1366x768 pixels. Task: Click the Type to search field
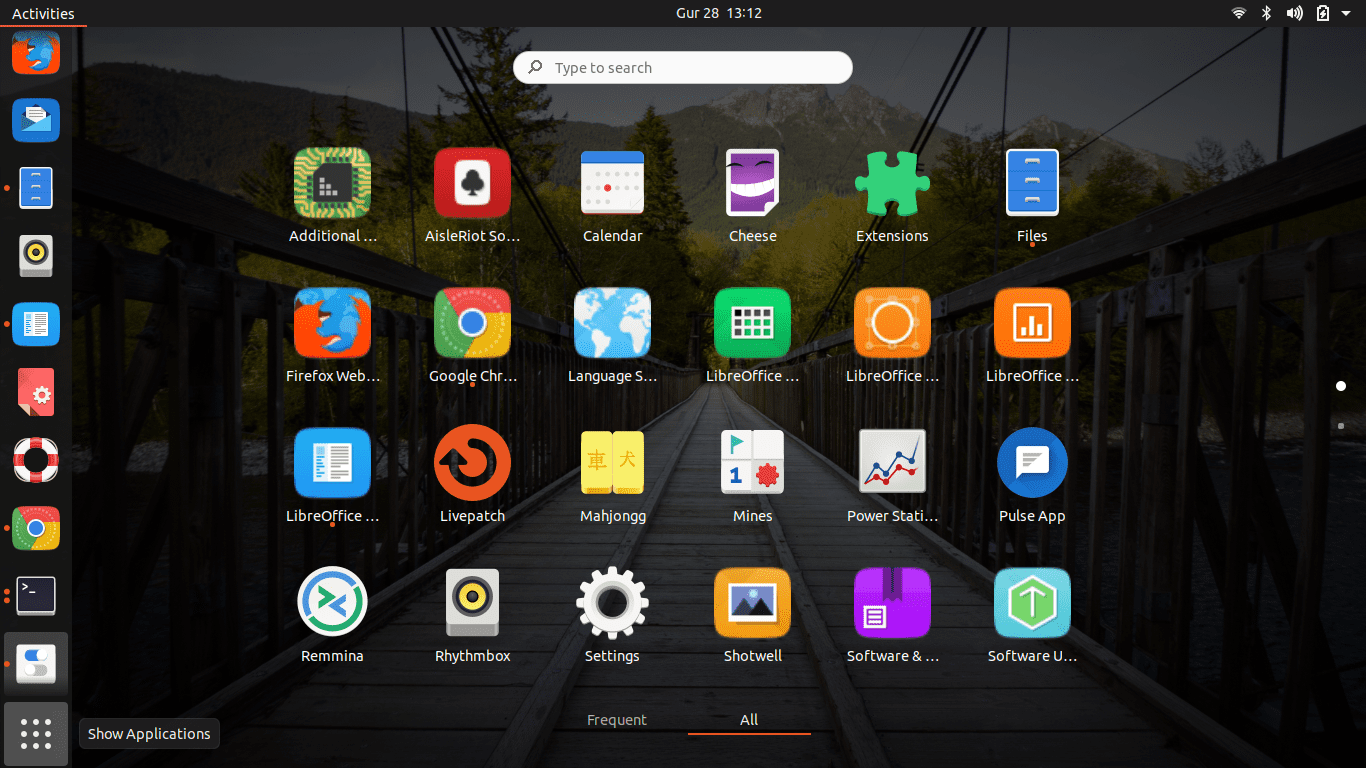683,67
